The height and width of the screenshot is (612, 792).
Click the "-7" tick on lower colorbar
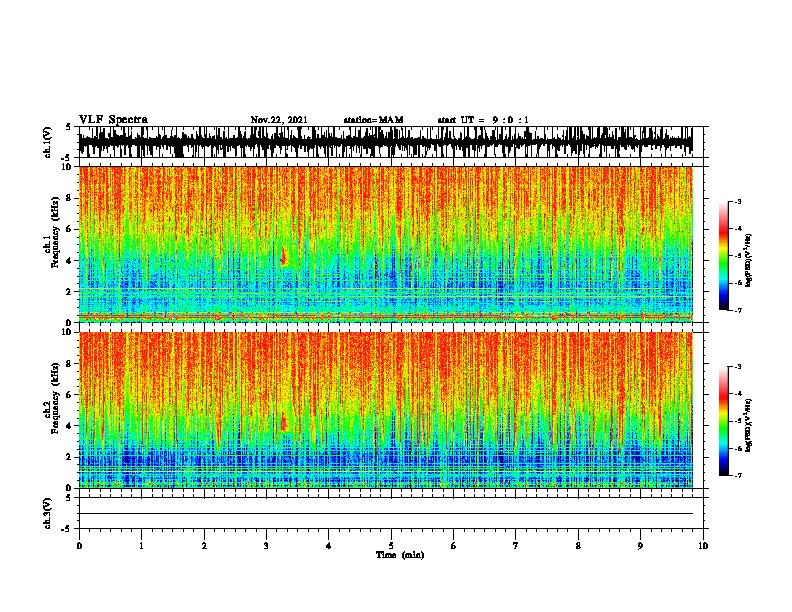tap(738, 475)
